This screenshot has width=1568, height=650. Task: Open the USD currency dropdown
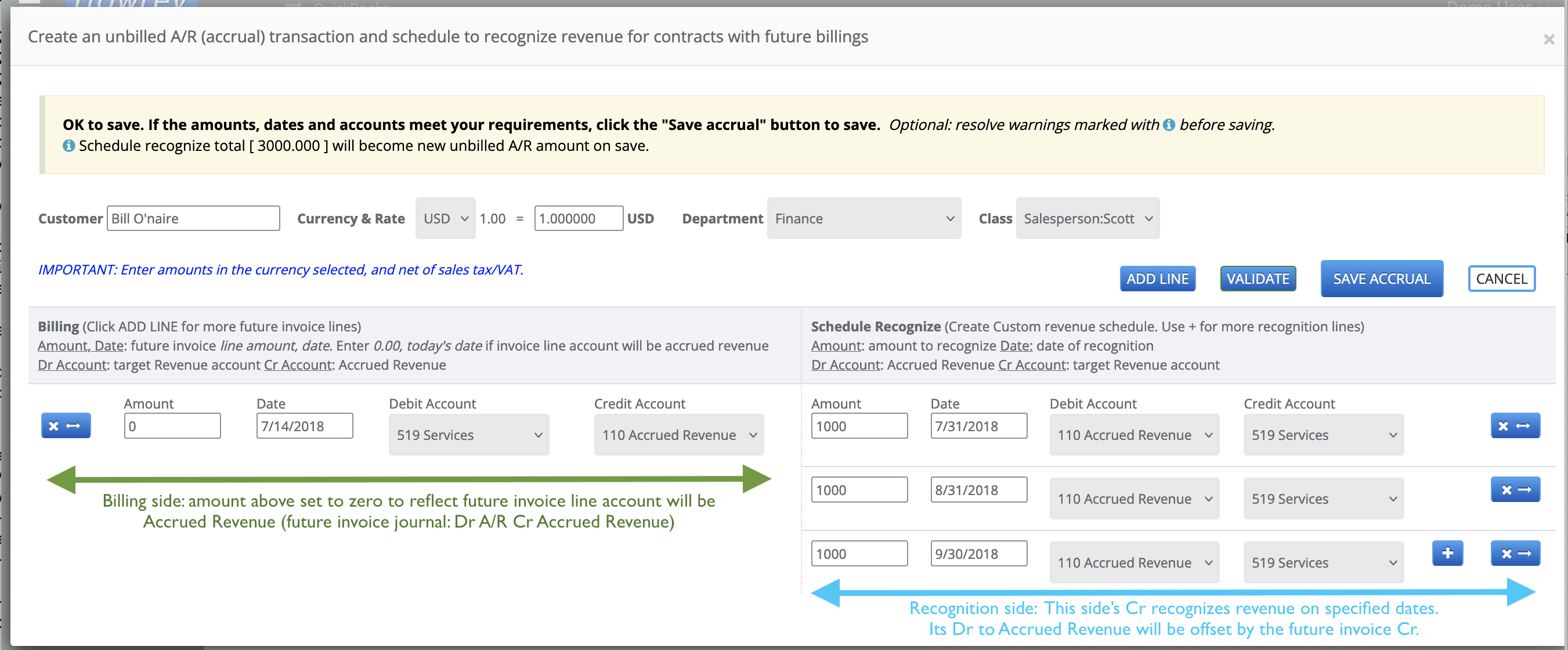pos(445,218)
